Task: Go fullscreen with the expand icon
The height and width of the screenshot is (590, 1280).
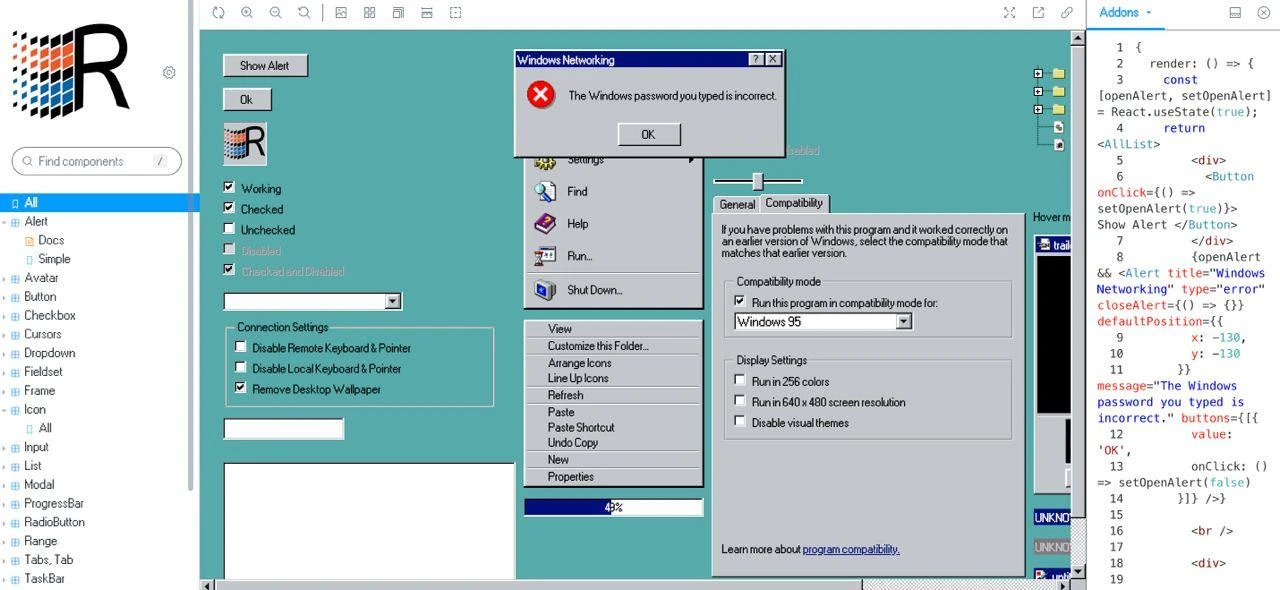Action: click(x=1010, y=13)
